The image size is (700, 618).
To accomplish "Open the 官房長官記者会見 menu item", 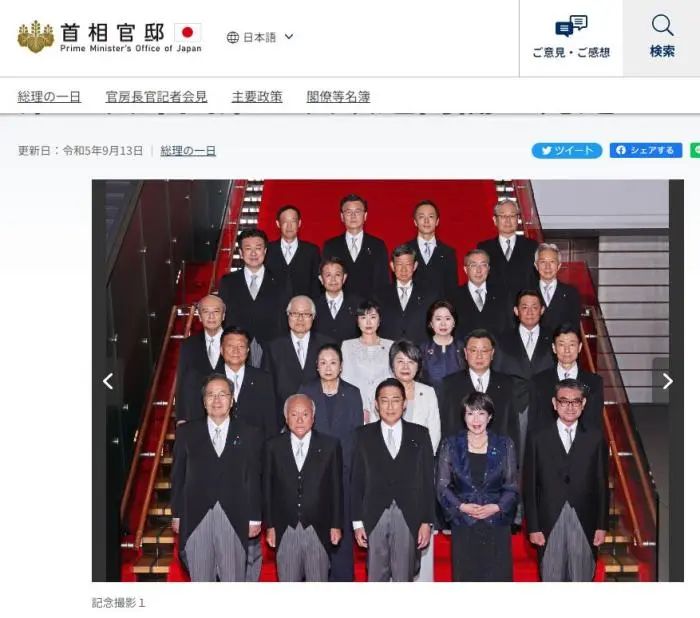I will pos(156,96).
